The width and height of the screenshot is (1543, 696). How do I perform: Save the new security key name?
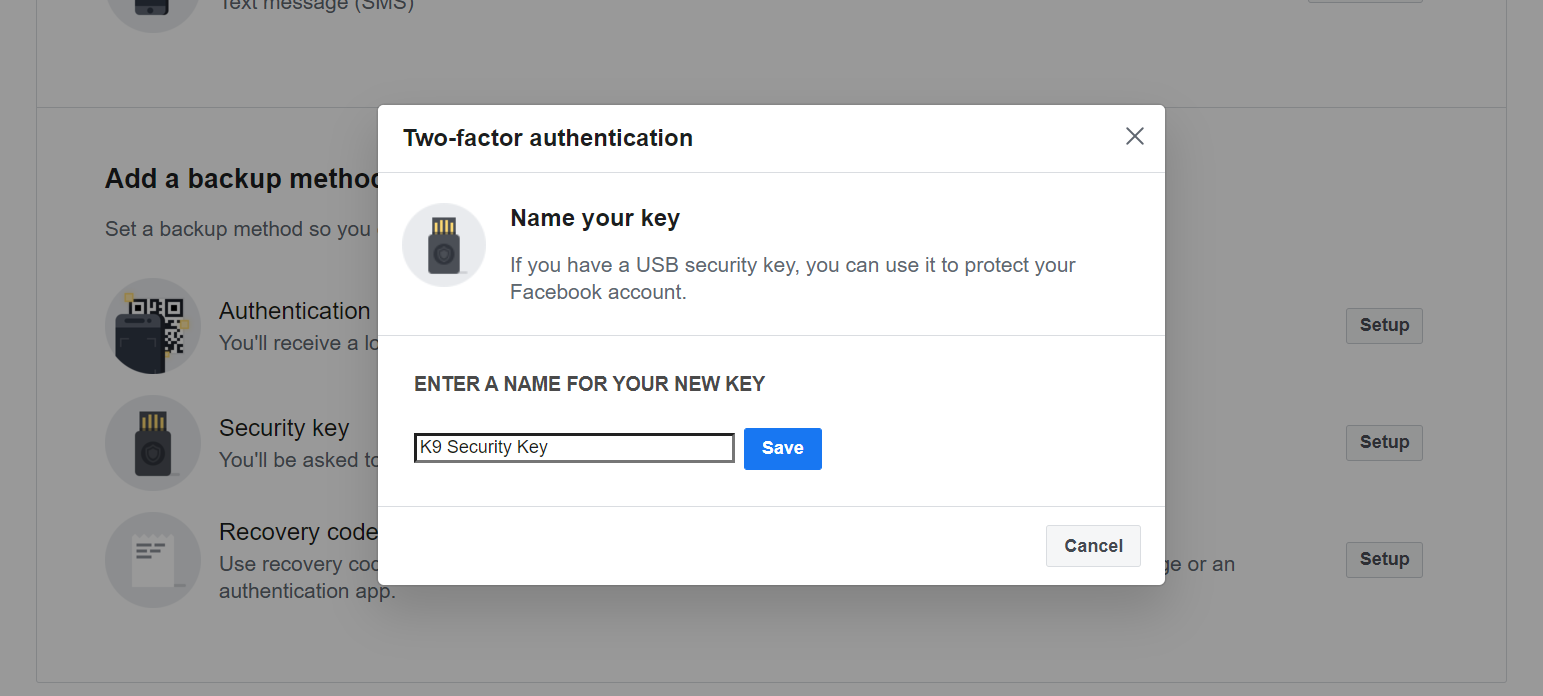coord(783,449)
